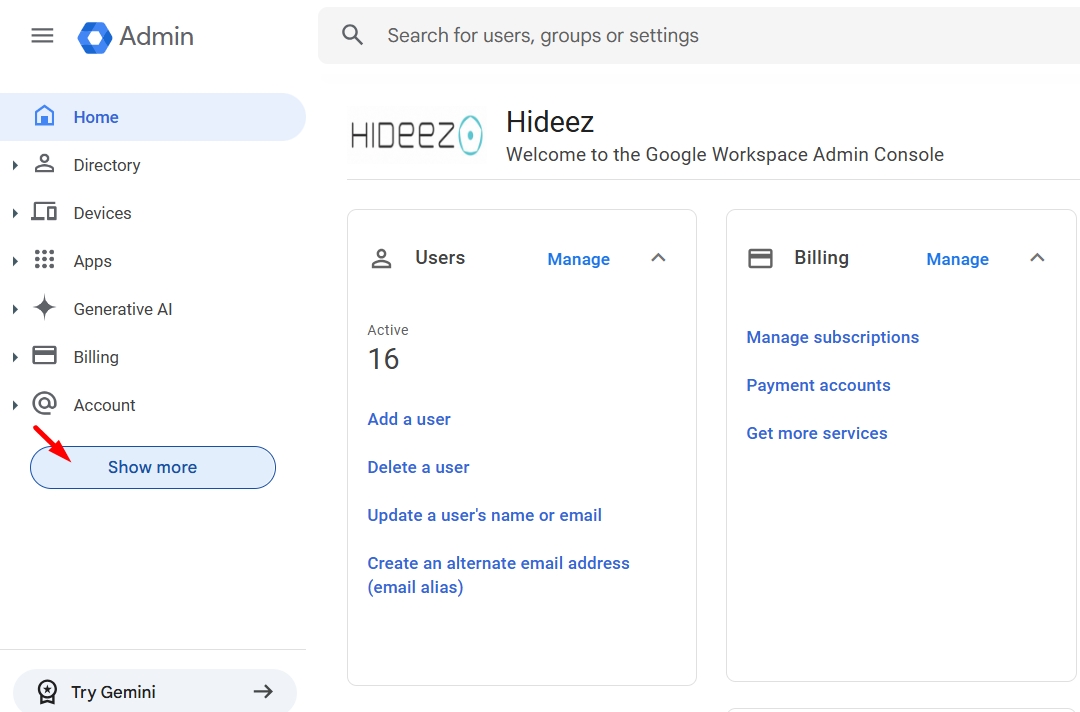1080x712 pixels.
Task: Click the Billing card credit-card icon
Action: point(760,259)
